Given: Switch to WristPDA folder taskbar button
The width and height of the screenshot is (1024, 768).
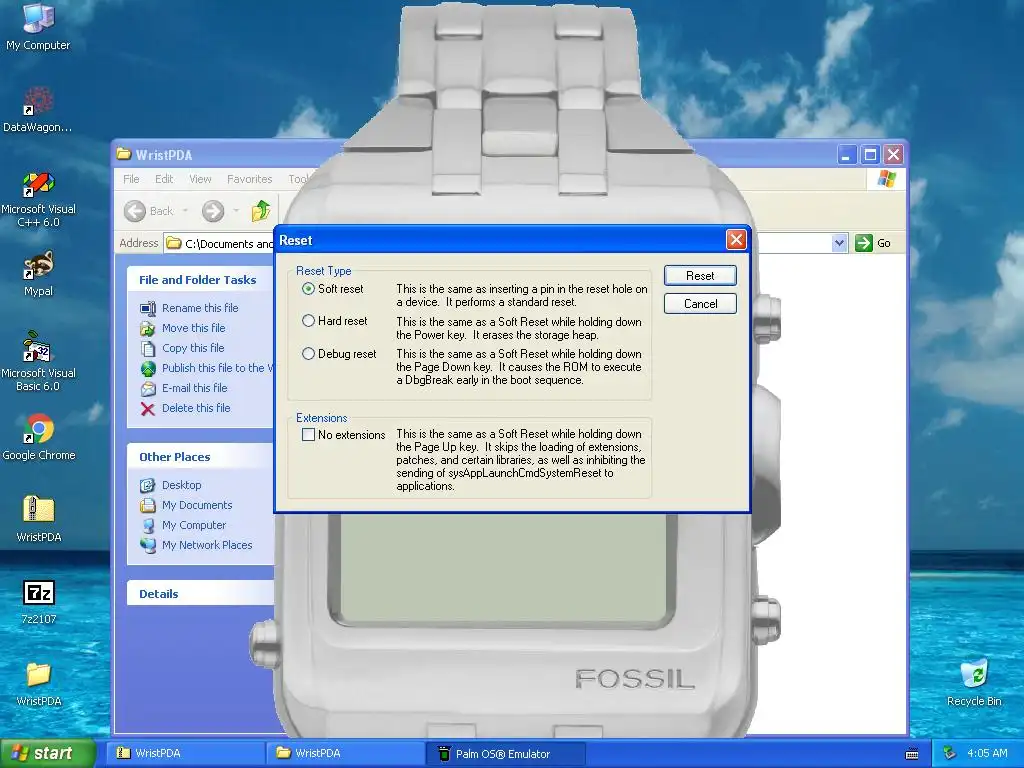Looking at the screenshot, I should tap(345, 753).
